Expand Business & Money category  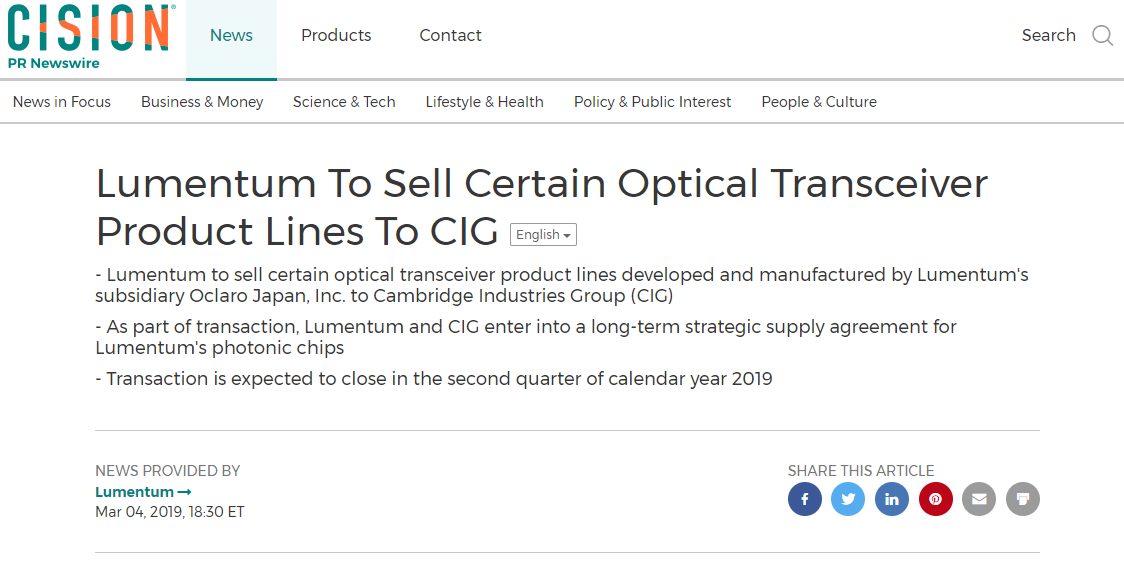pyautogui.click(x=202, y=102)
